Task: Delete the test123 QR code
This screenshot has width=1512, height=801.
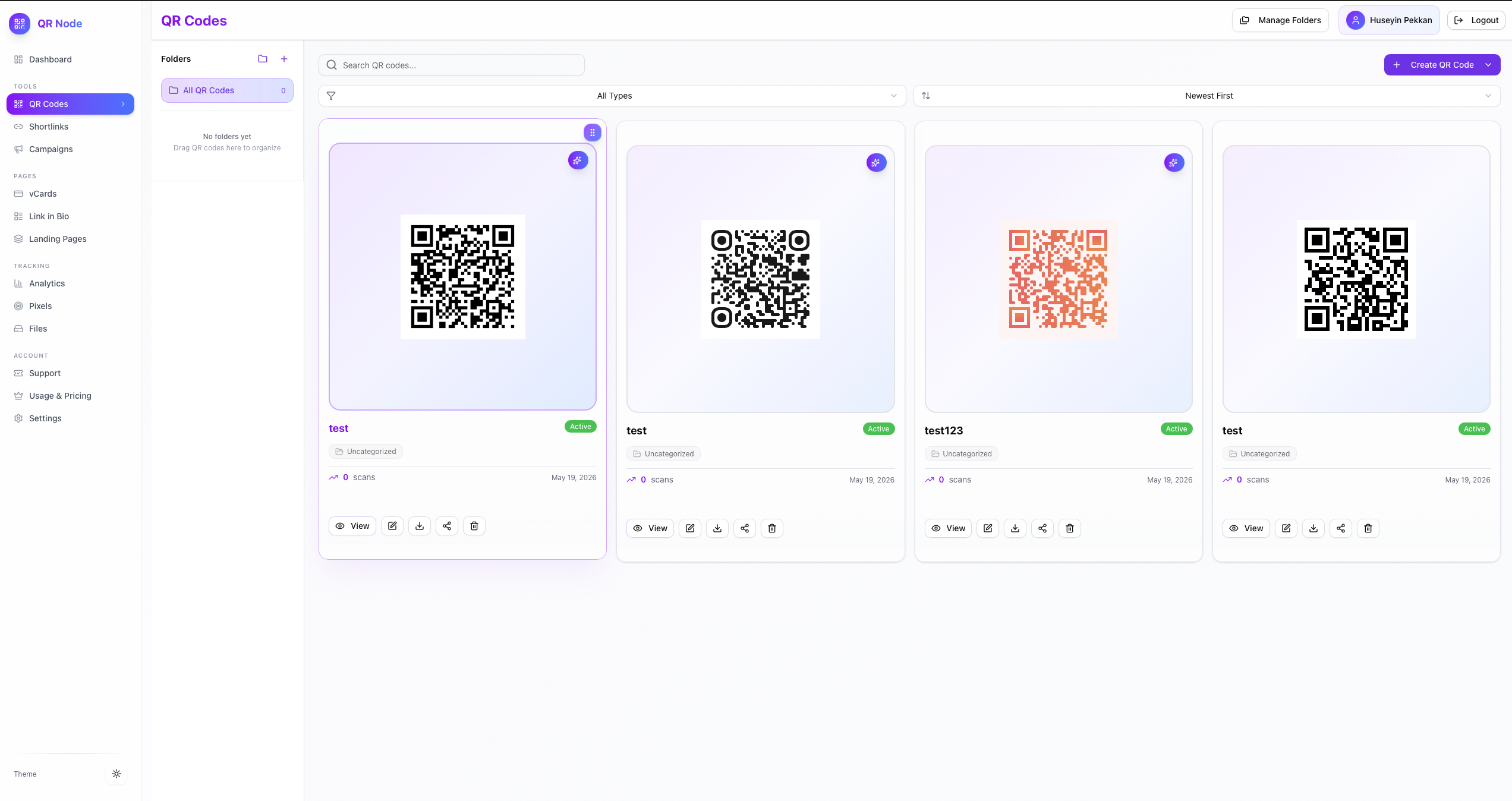Action: coord(1070,528)
